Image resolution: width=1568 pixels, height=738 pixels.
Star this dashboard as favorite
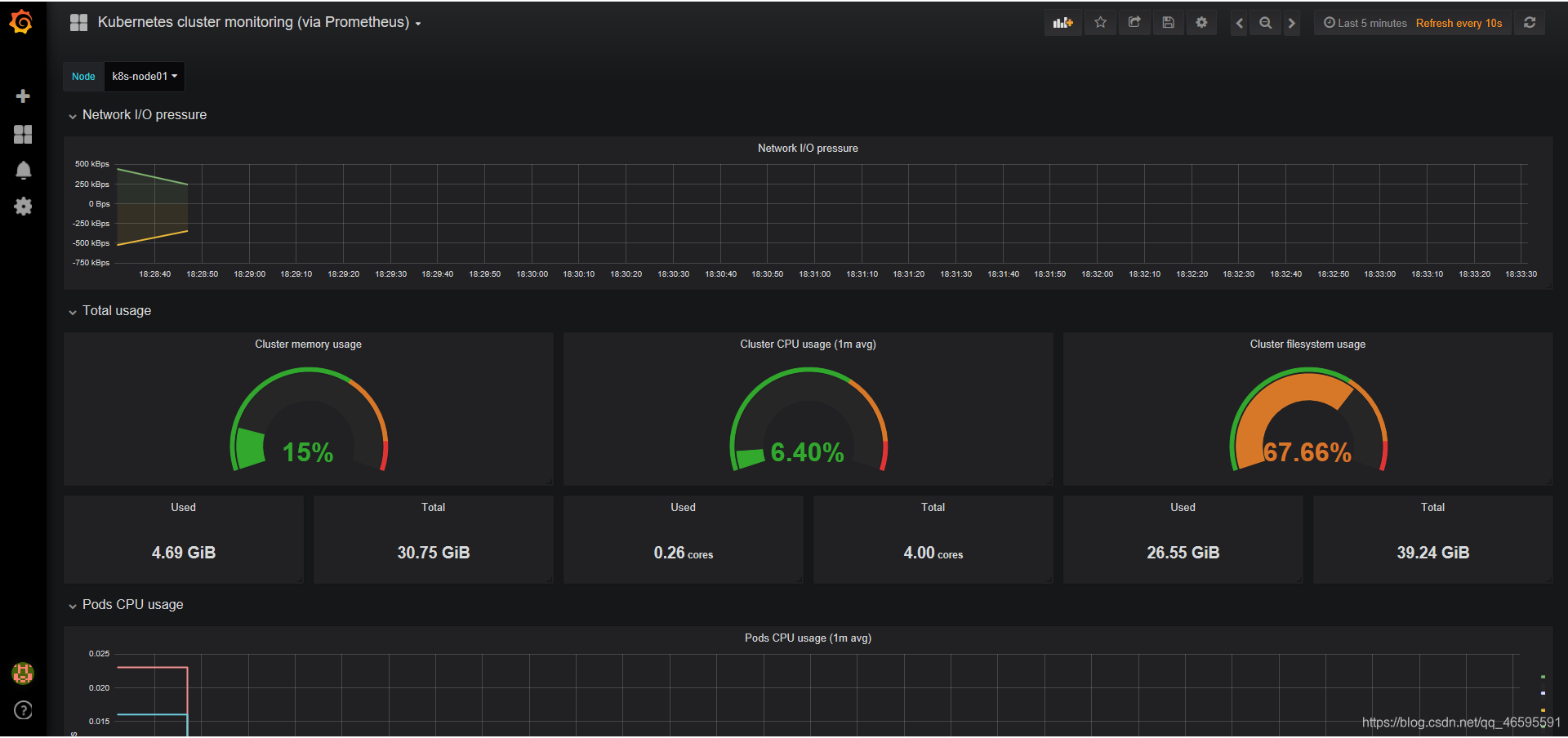pyautogui.click(x=1101, y=23)
